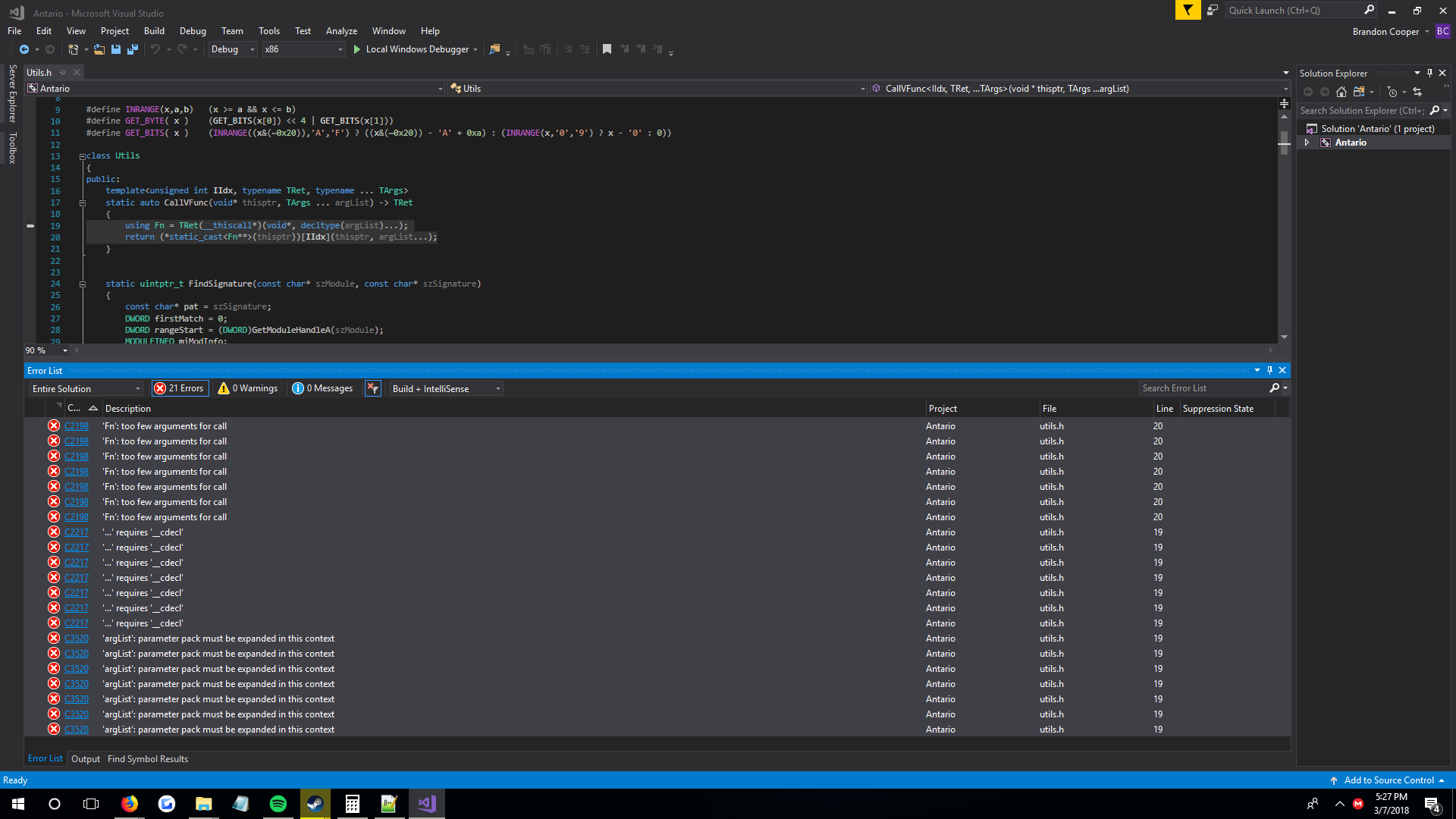
Task: Pin the Utils.h tab
Action: click(x=64, y=73)
